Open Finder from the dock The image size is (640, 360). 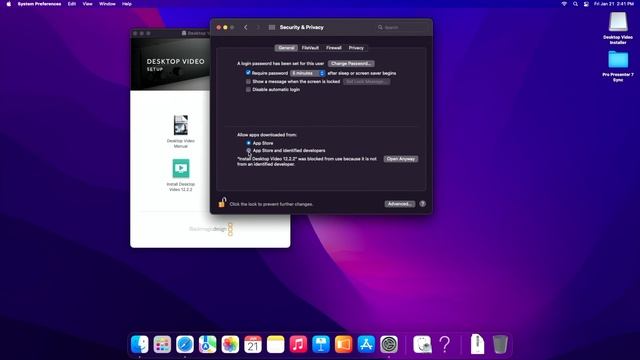click(x=140, y=344)
